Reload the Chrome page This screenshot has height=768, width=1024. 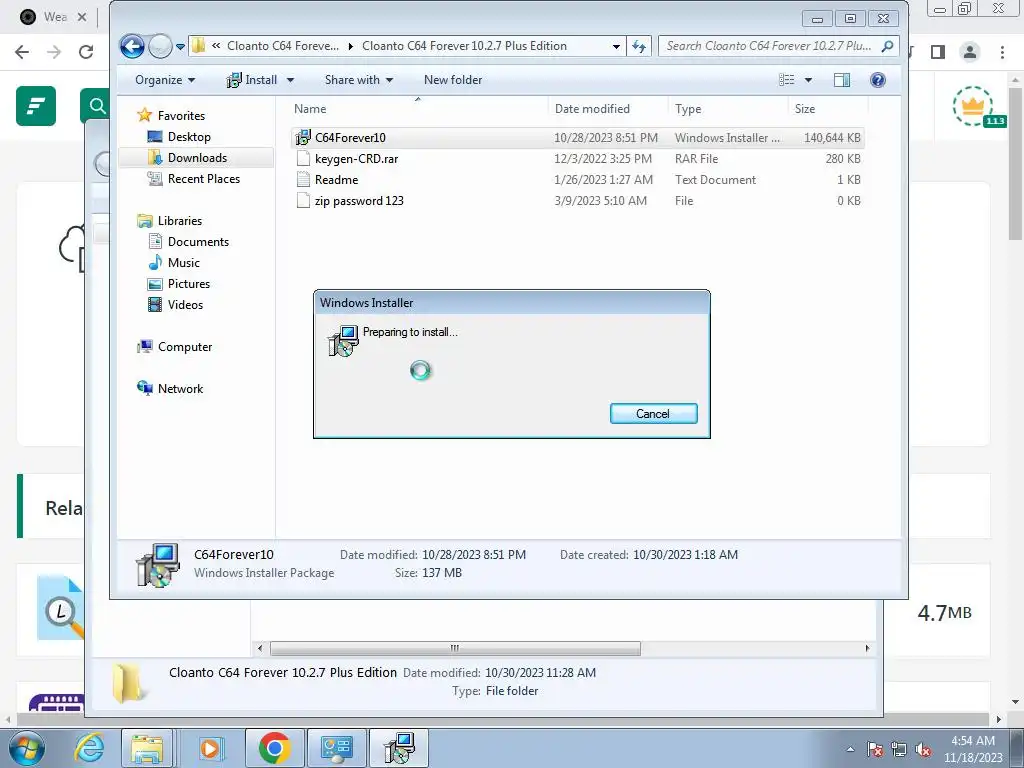click(x=86, y=52)
